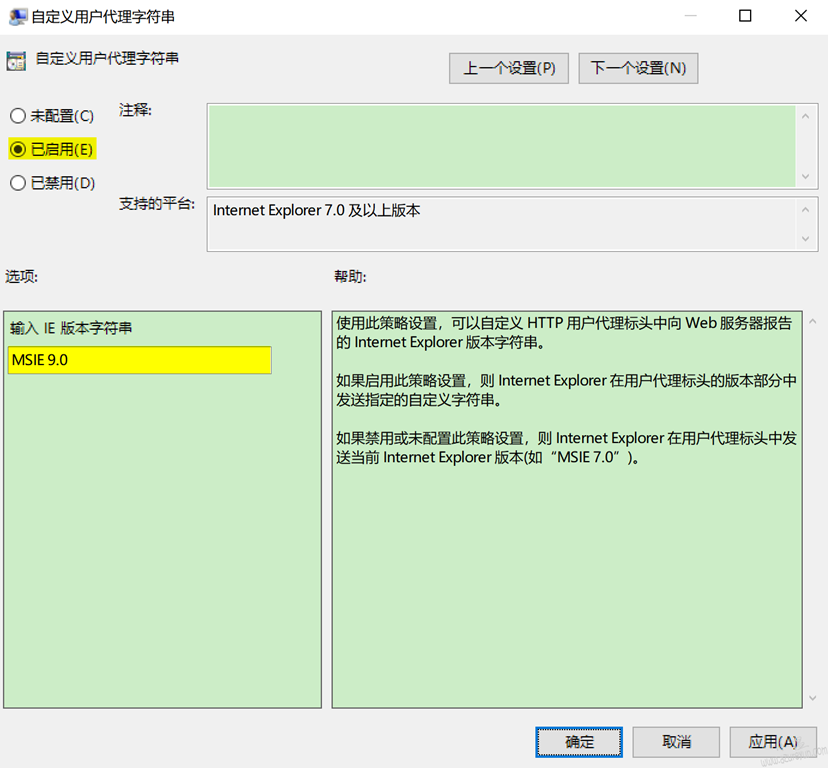Click the 帮助: label
Screen dimensions: 828x768
click(350, 276)
